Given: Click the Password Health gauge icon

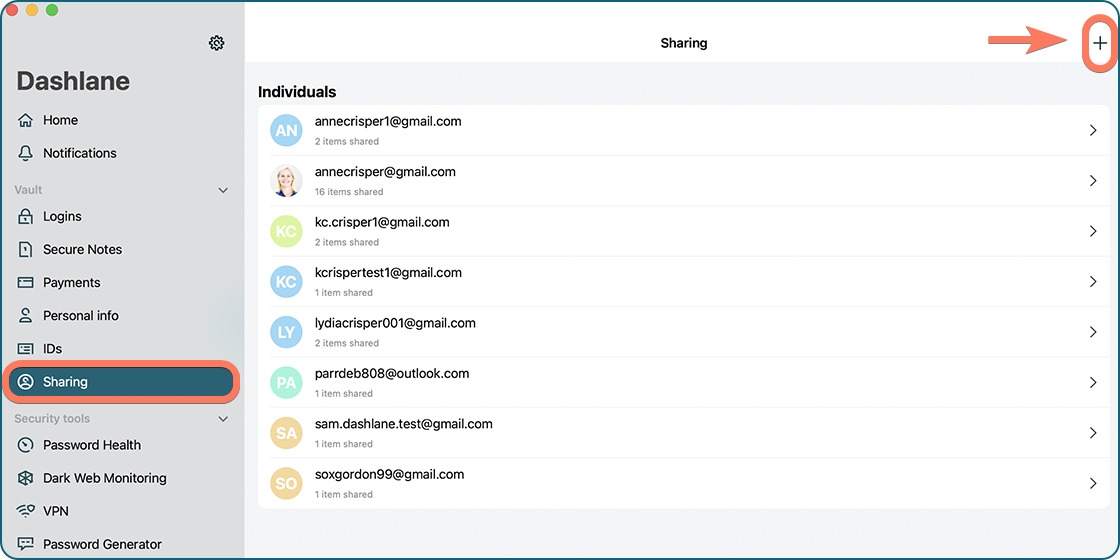Looking at the screenshot, I should (26, 445).
